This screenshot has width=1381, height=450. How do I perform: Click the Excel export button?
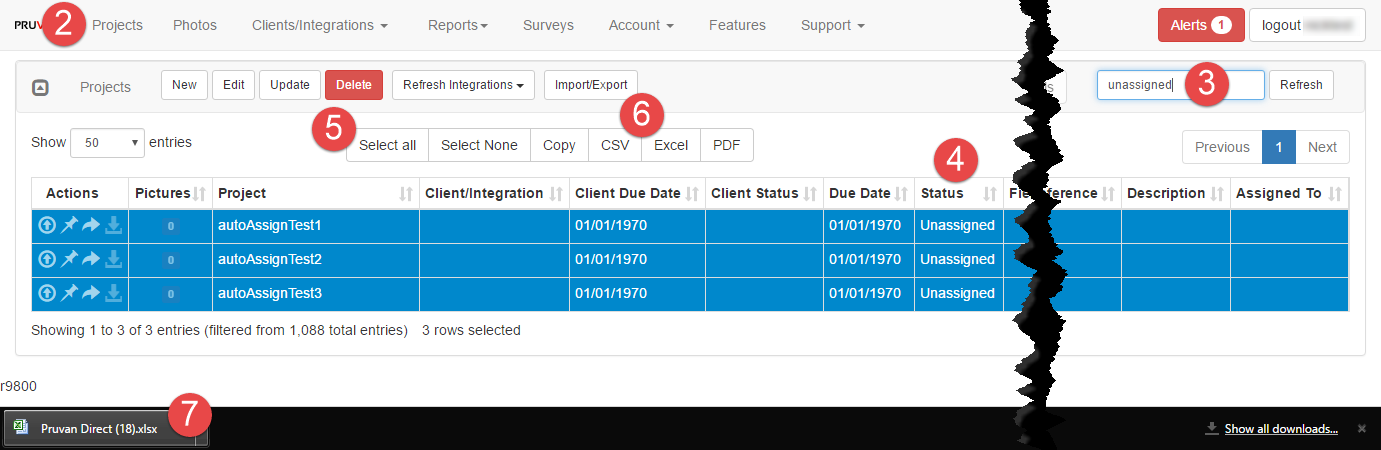[x=671, y=145]
